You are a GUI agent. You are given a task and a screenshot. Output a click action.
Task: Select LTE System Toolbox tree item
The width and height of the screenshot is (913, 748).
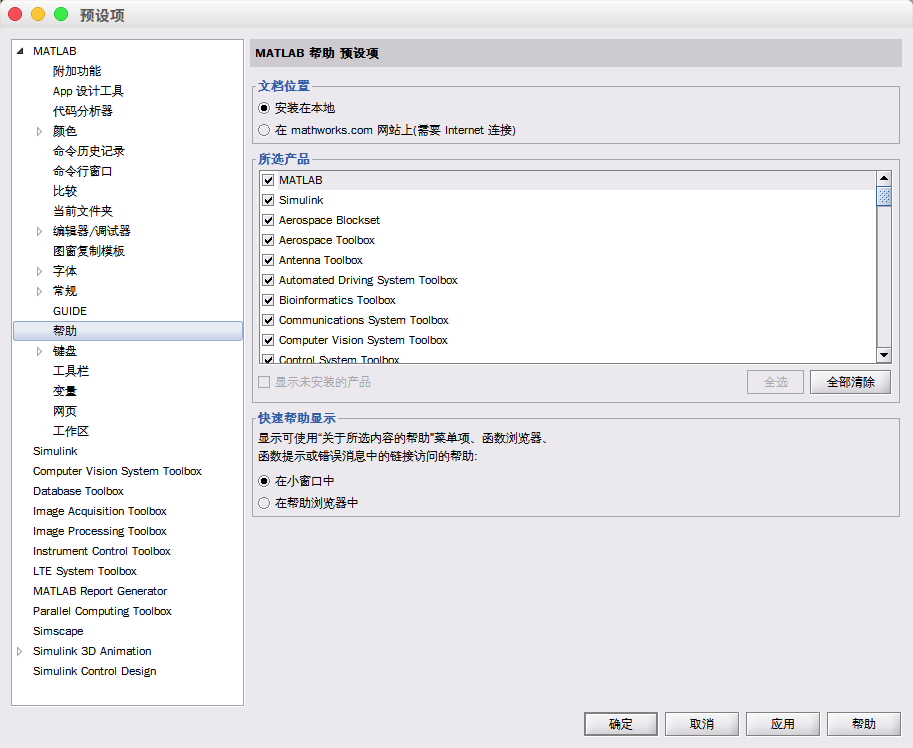pos(84,572)
